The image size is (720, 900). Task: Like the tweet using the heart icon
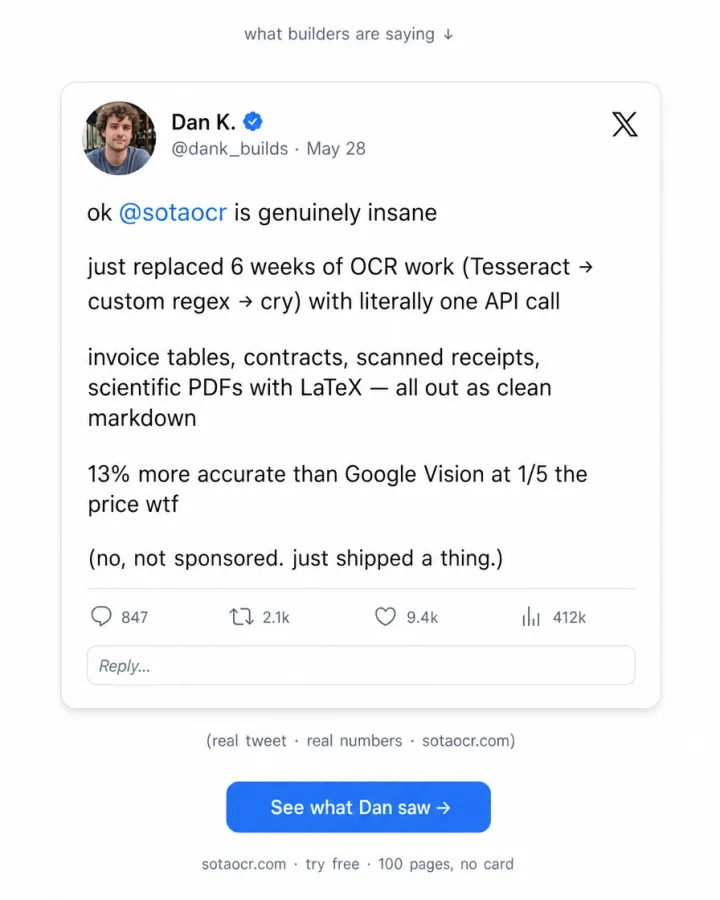coord(385,616)
